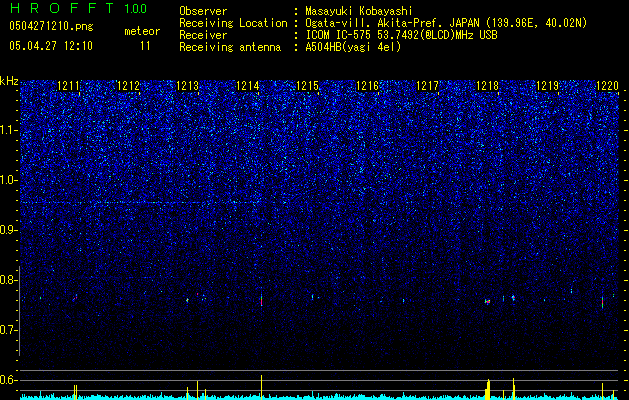Click the A504HB(yagi 4el) antenna text
Viewport: 629px width, 400px height.
pyautogui.click(x=353, y=47)
